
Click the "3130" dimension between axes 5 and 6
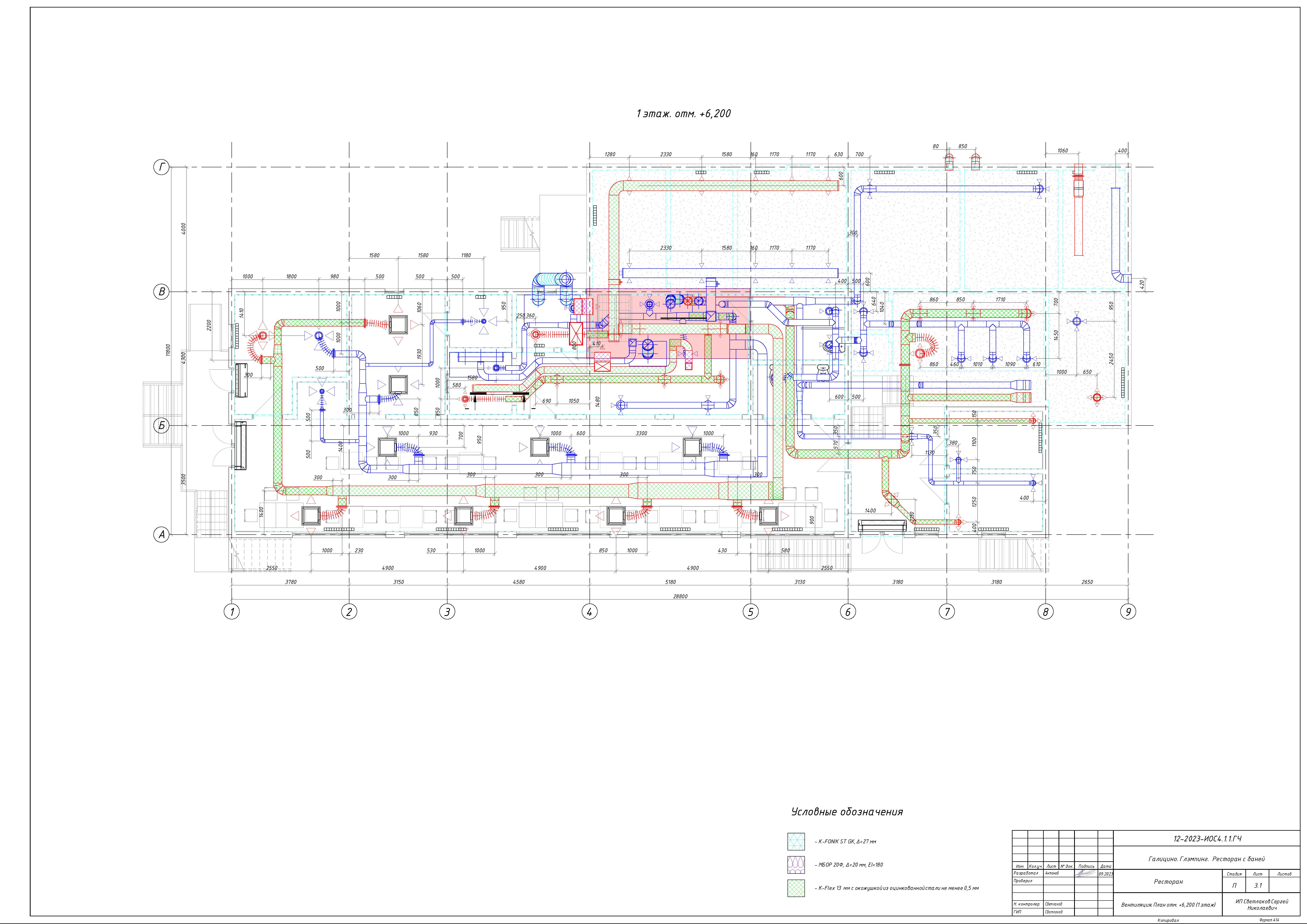point(800,582)
